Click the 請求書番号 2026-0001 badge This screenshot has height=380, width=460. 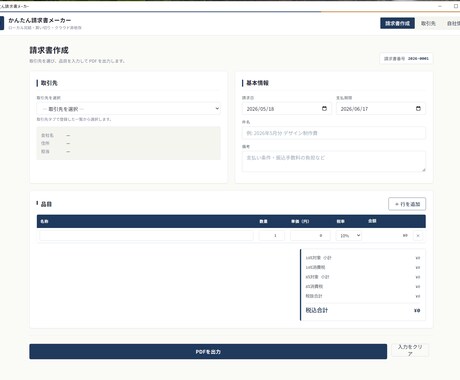coord(406,59)
